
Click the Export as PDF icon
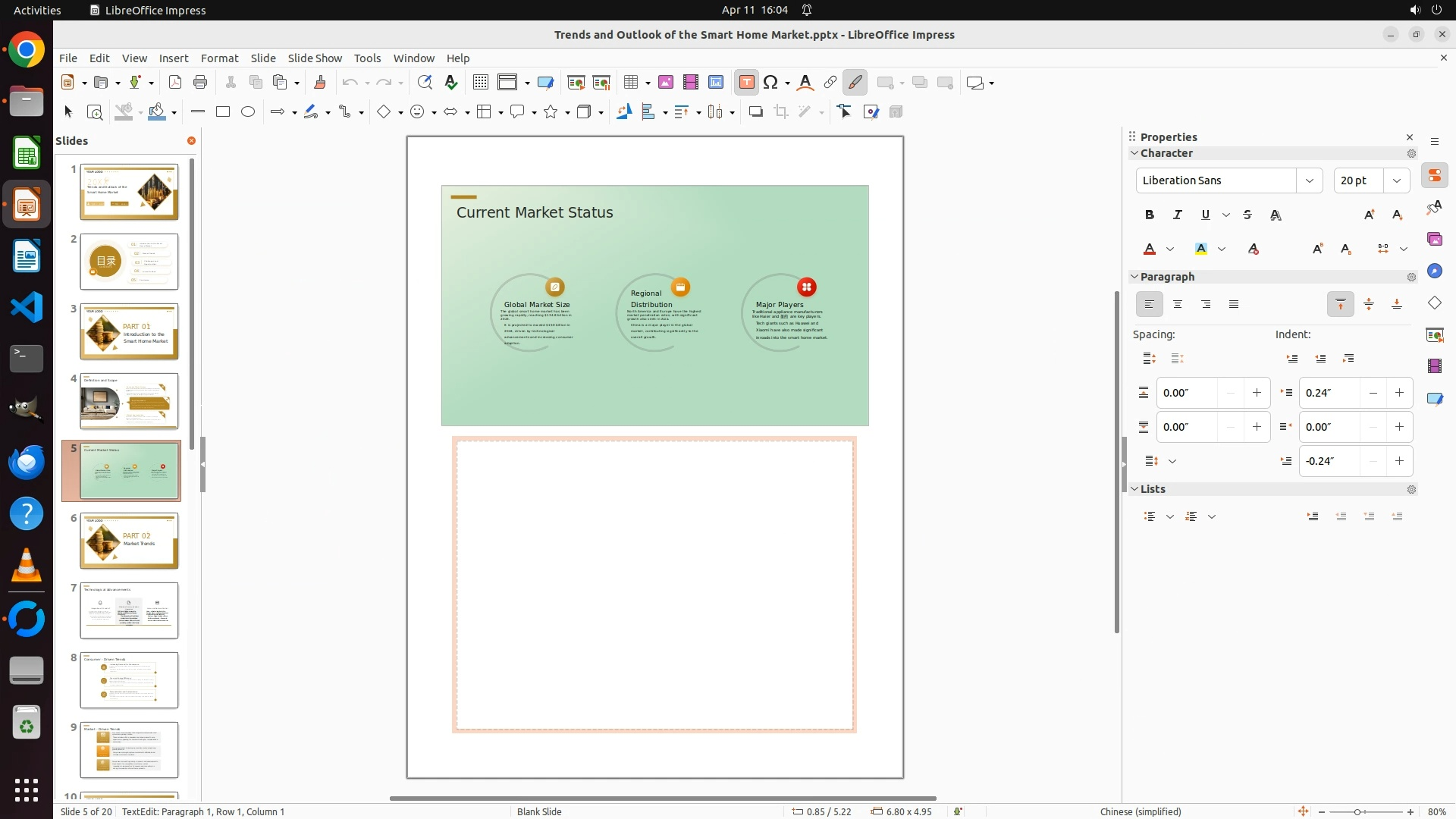click(x=175, y=83)
